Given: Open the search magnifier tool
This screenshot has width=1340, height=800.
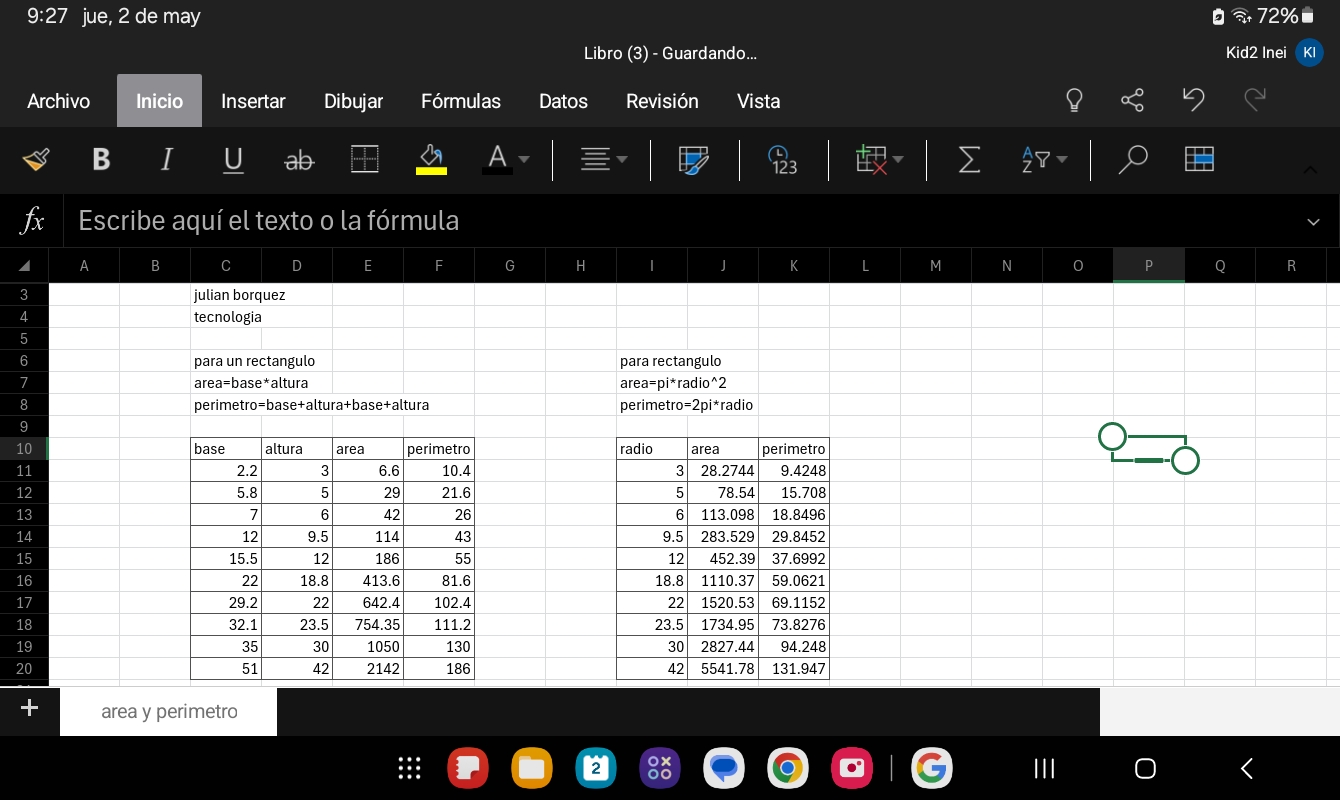Looking at the screenshot, I should [x=1132, y=159].
